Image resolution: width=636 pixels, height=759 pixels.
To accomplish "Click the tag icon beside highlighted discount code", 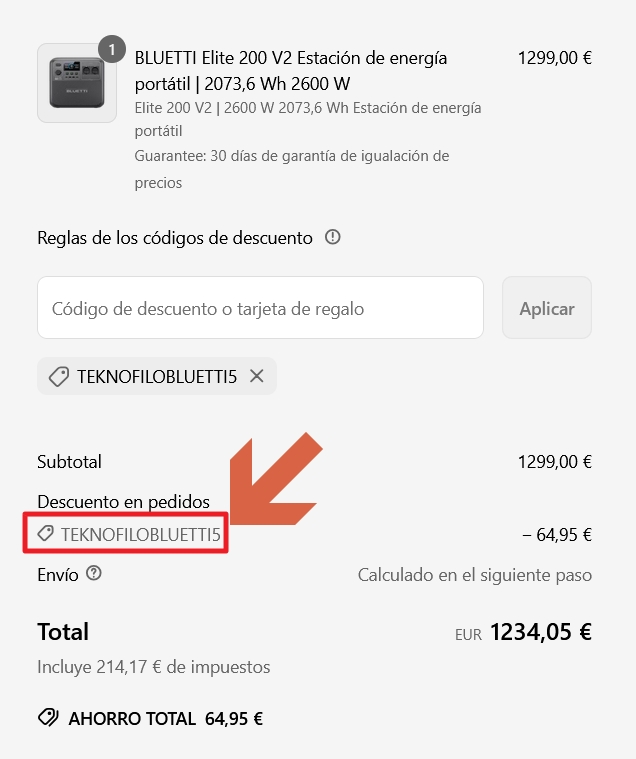I will coord(46,534).
